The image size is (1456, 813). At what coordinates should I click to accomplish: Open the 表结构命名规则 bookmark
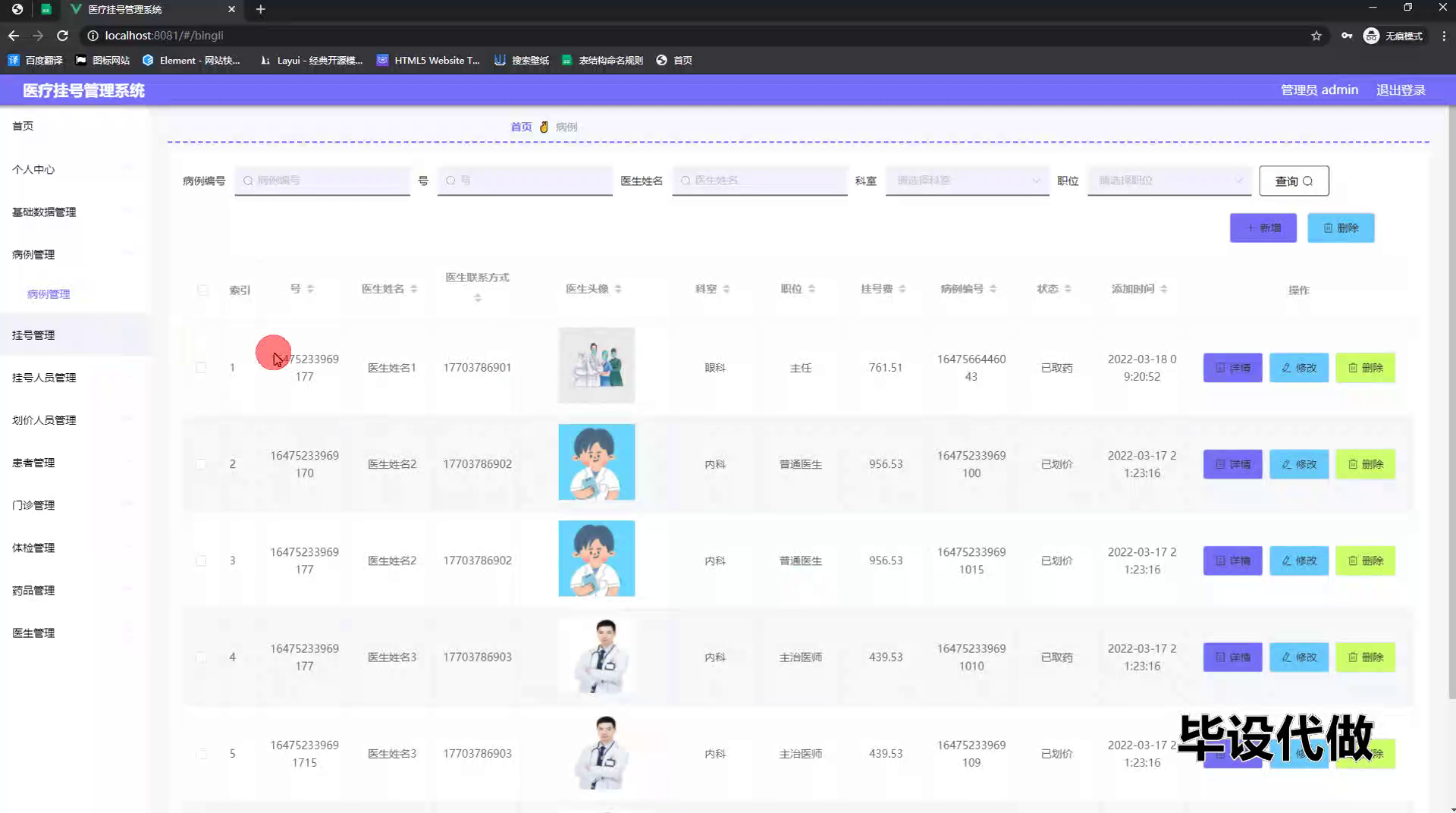(603, 60)
